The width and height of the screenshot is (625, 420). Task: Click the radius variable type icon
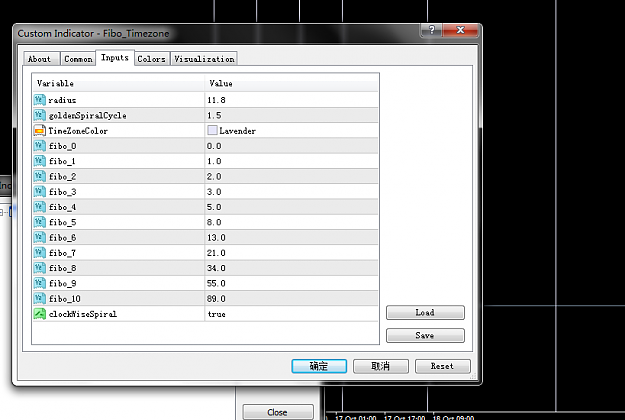pyautogui.click(x=39, y=100)
